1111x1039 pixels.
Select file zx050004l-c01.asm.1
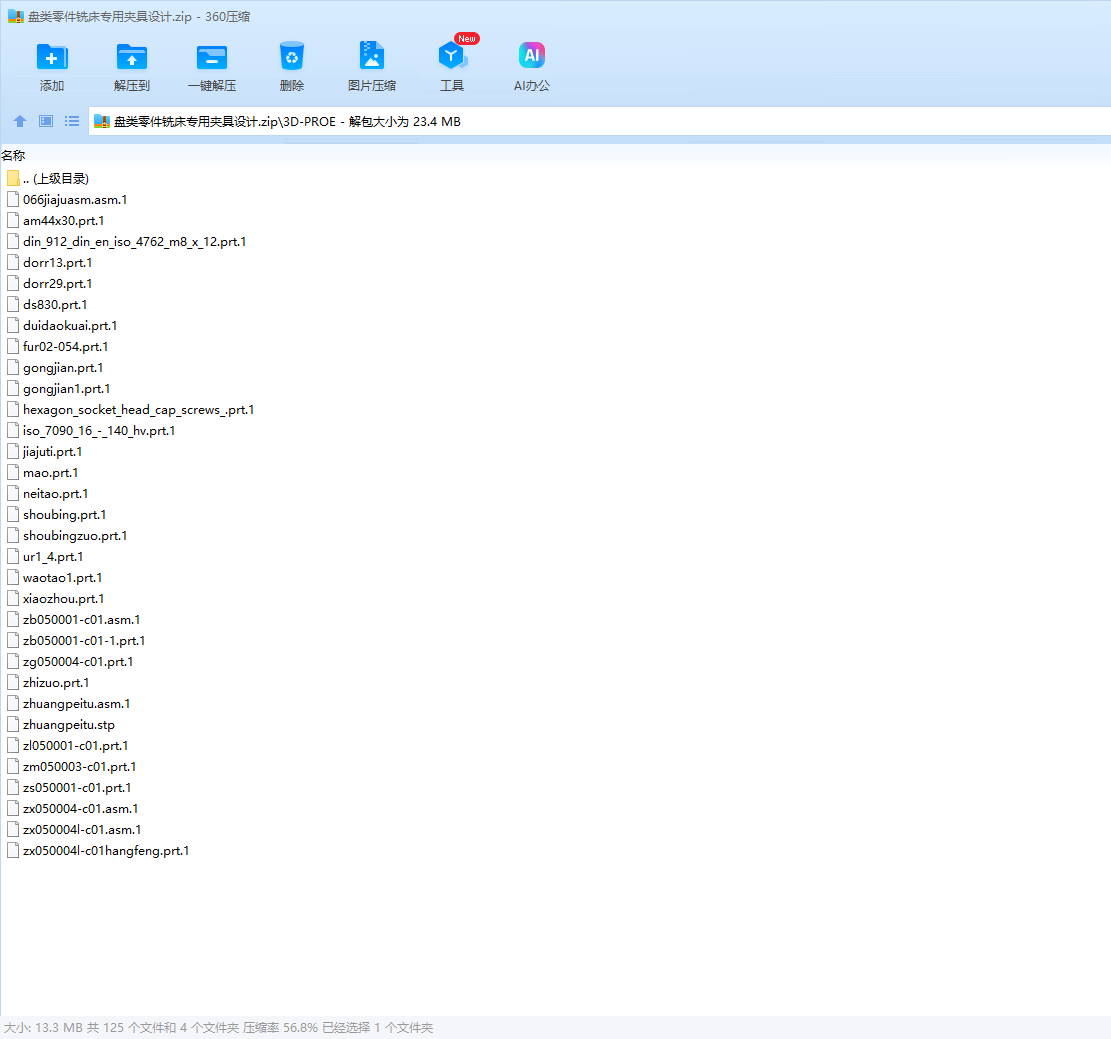(74, 830)
